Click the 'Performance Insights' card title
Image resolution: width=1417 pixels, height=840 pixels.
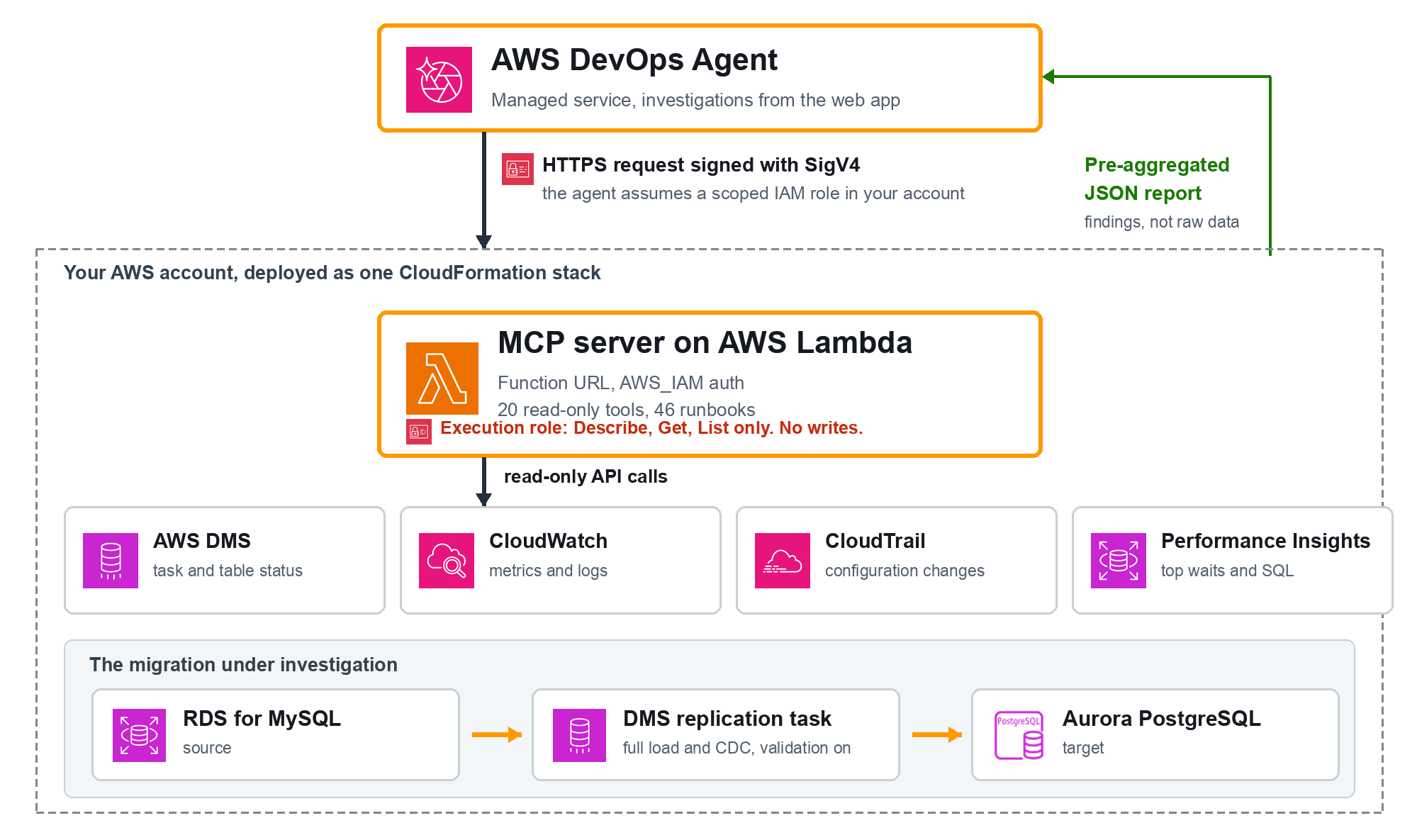1265,541
